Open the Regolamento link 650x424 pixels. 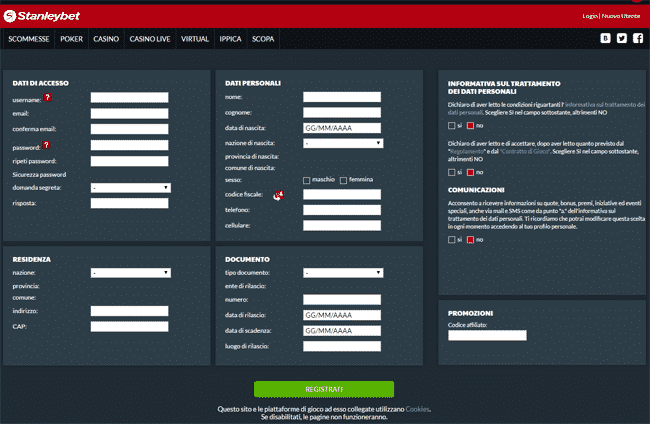pos(467,152)
